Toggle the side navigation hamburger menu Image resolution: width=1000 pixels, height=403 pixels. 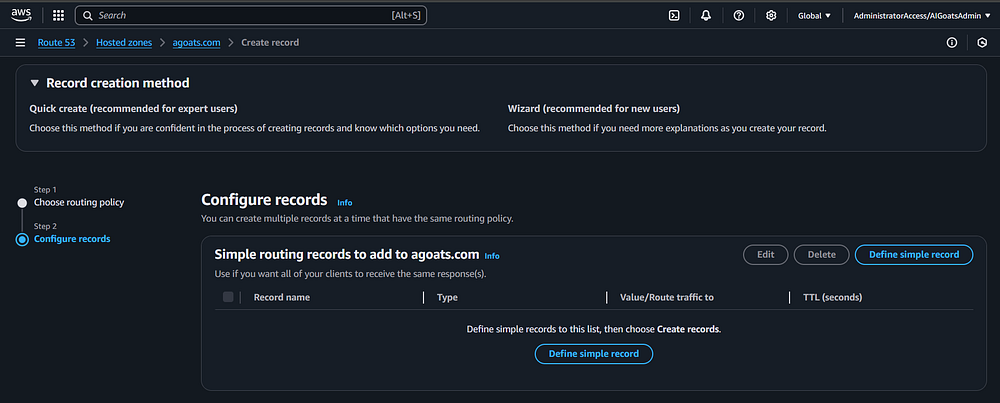[20, 42]
